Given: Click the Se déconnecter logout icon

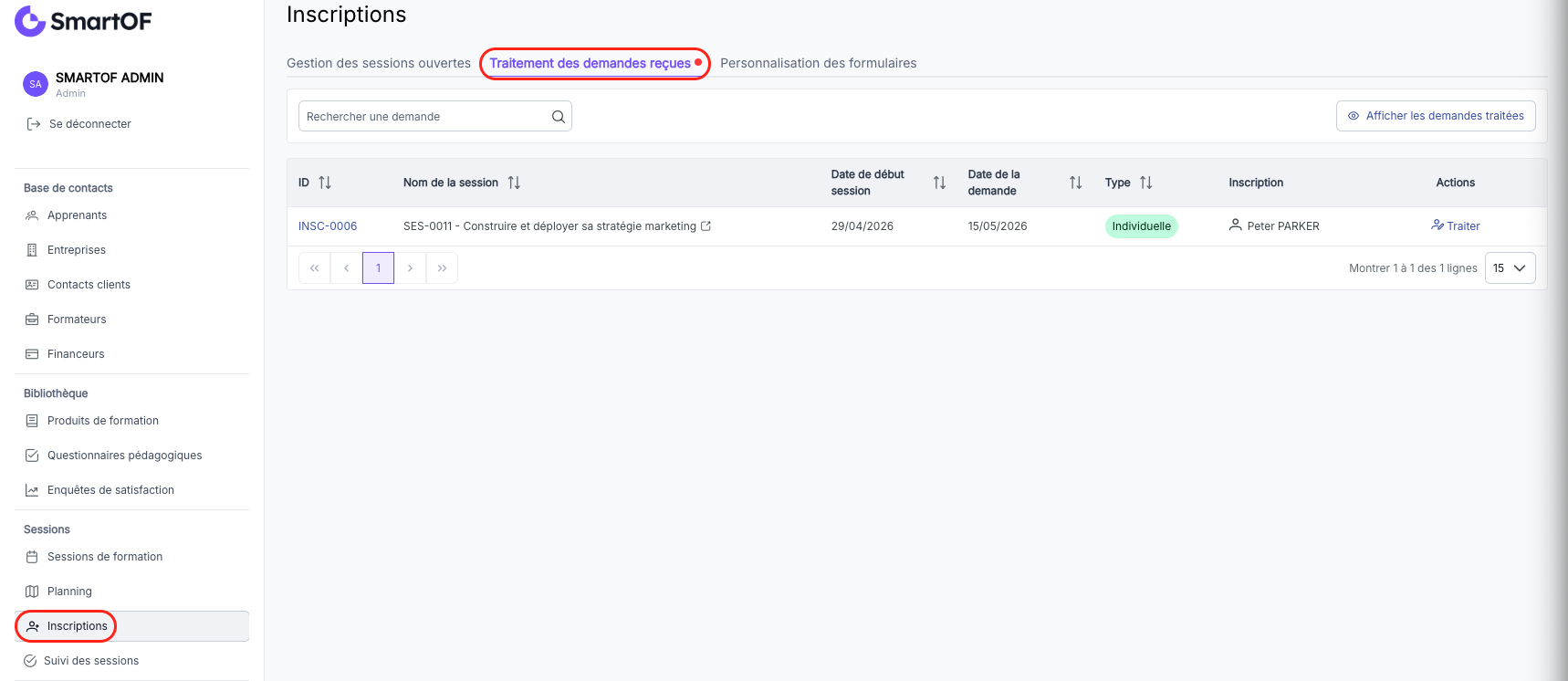Looking at the screenshot, I should pos(34,124).
